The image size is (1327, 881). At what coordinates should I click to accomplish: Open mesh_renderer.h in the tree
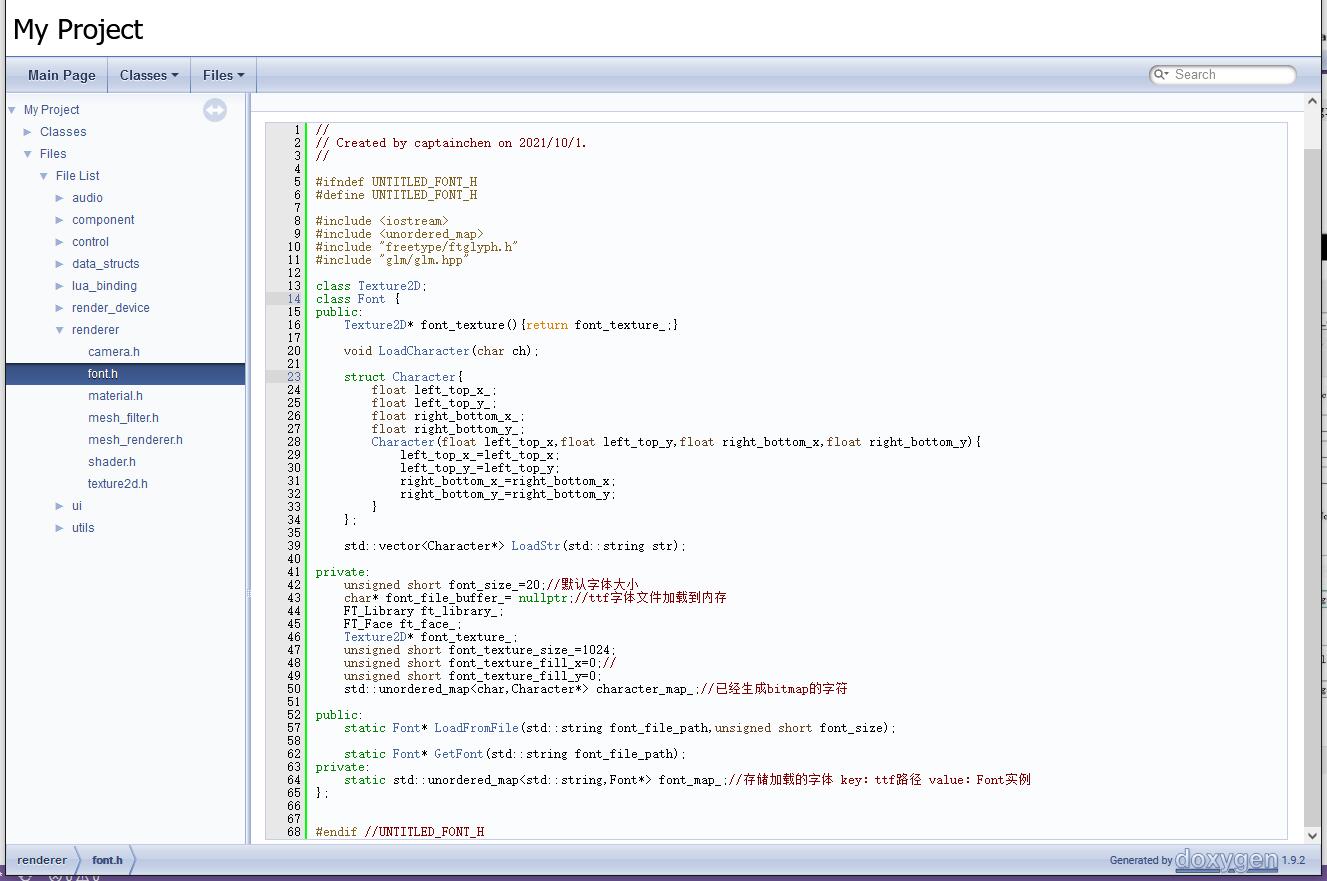click(135, 440)
